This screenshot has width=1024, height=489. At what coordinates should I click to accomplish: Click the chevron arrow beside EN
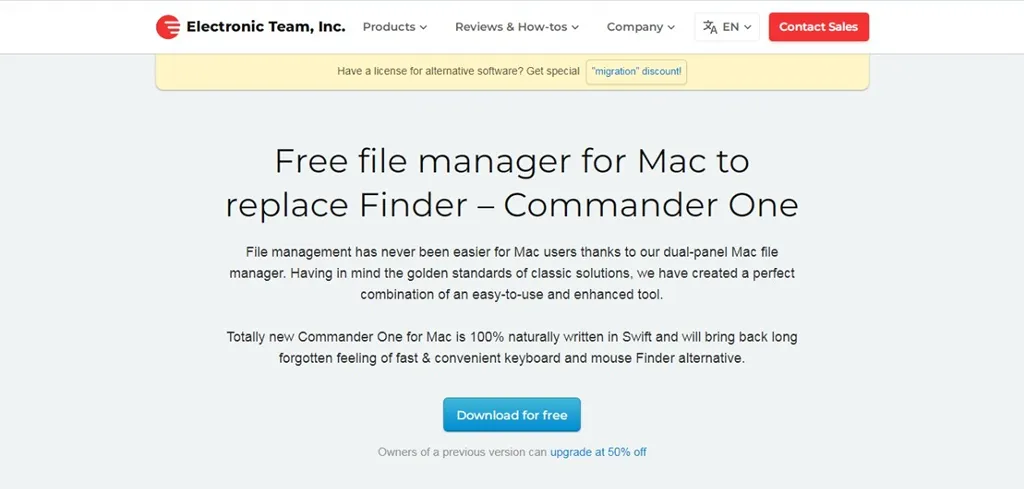tap(748, 27)
